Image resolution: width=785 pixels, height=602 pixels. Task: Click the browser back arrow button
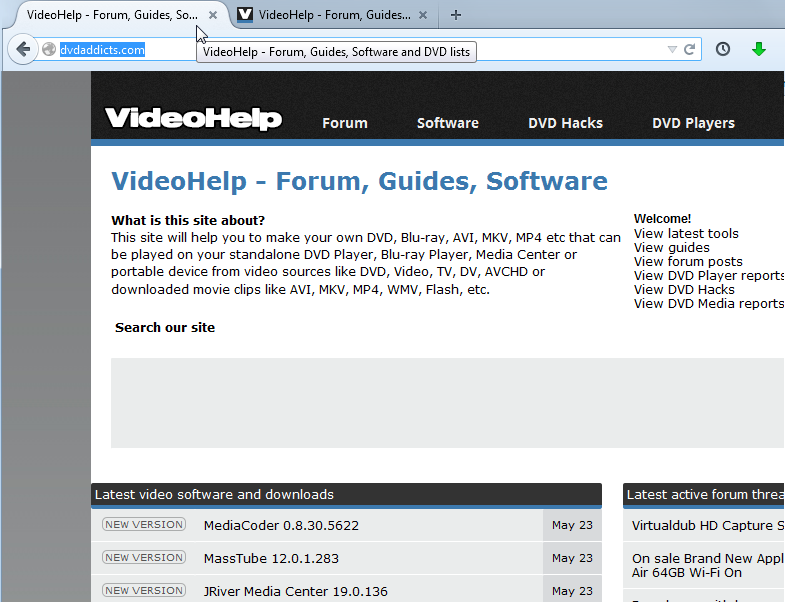[x=23, y=49]
